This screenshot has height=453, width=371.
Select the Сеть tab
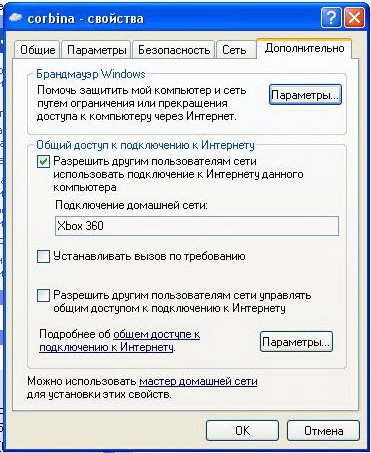234,50
